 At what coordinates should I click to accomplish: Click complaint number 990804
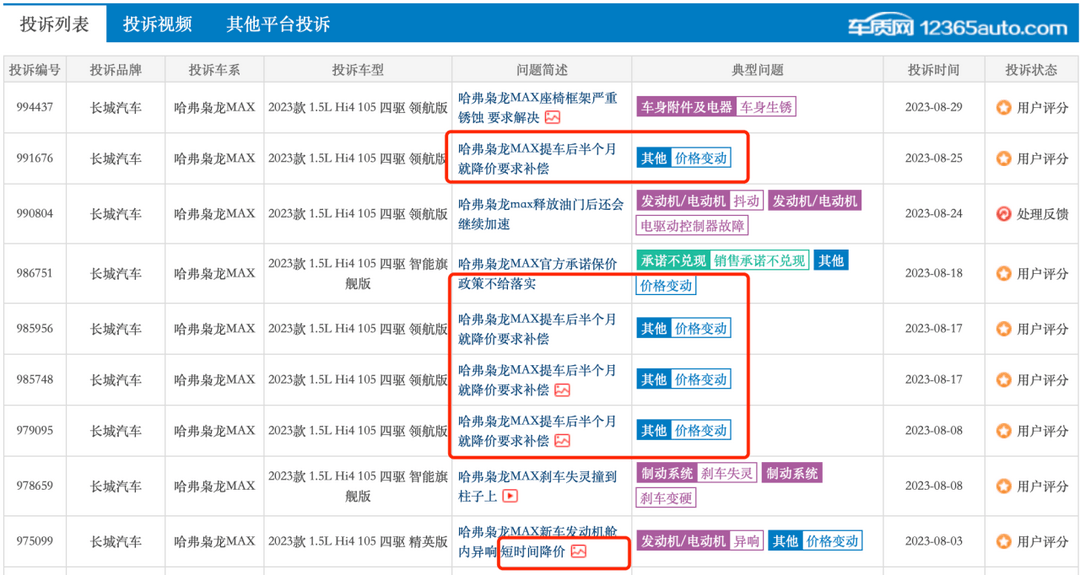click(x=34, y=214)
